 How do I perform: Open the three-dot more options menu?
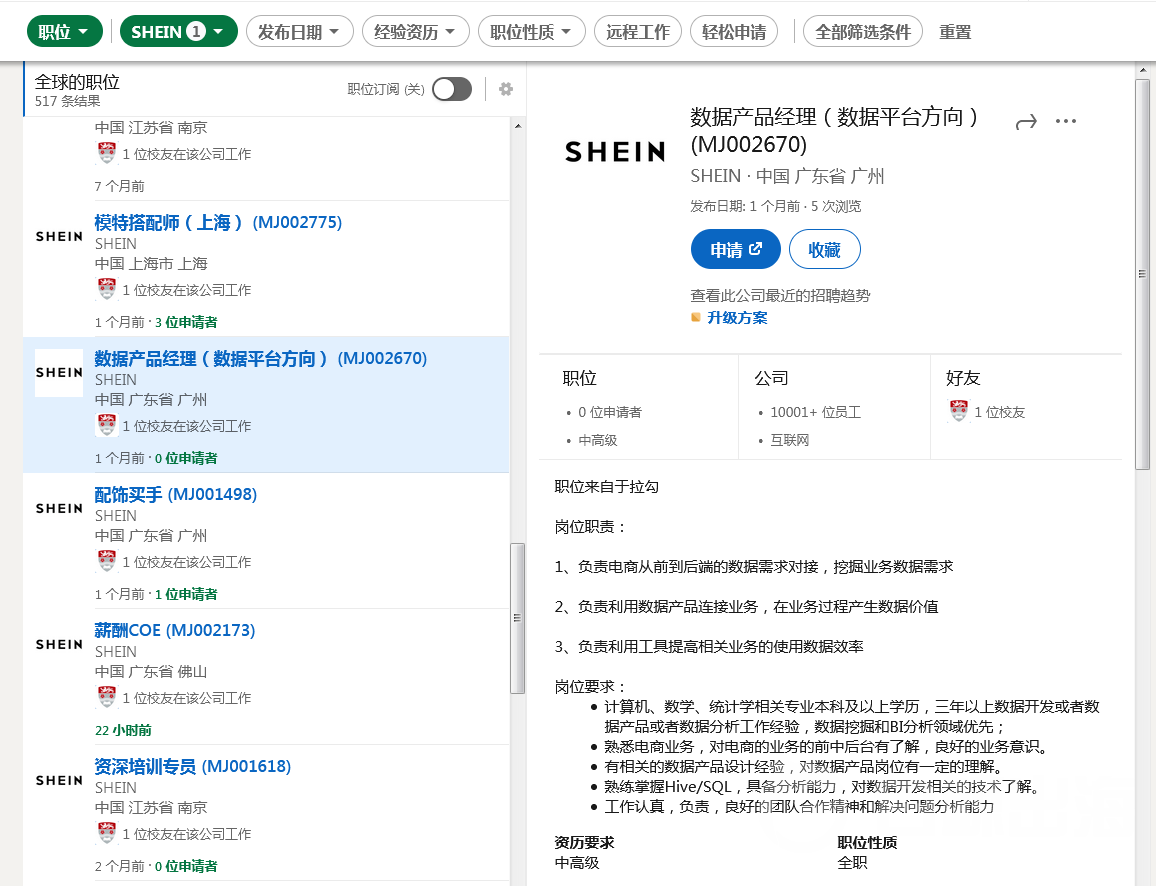coord(1066,122)
